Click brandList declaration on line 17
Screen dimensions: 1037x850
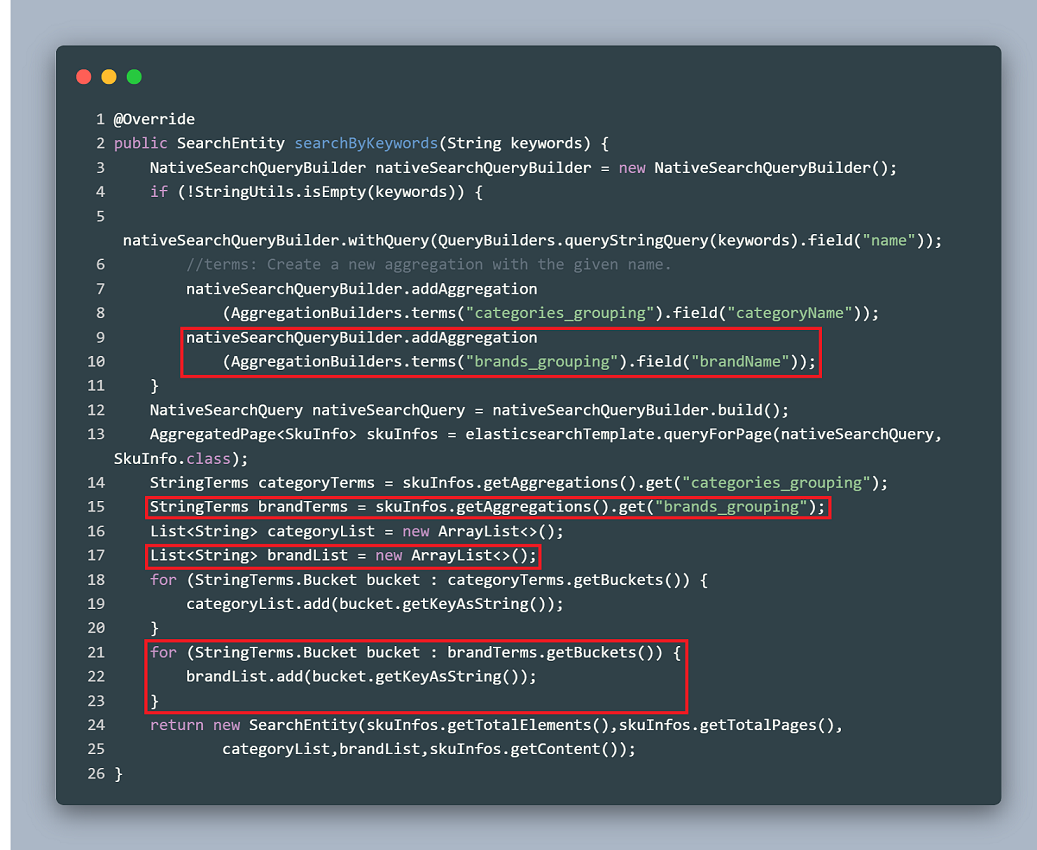(x=343, y=556)
